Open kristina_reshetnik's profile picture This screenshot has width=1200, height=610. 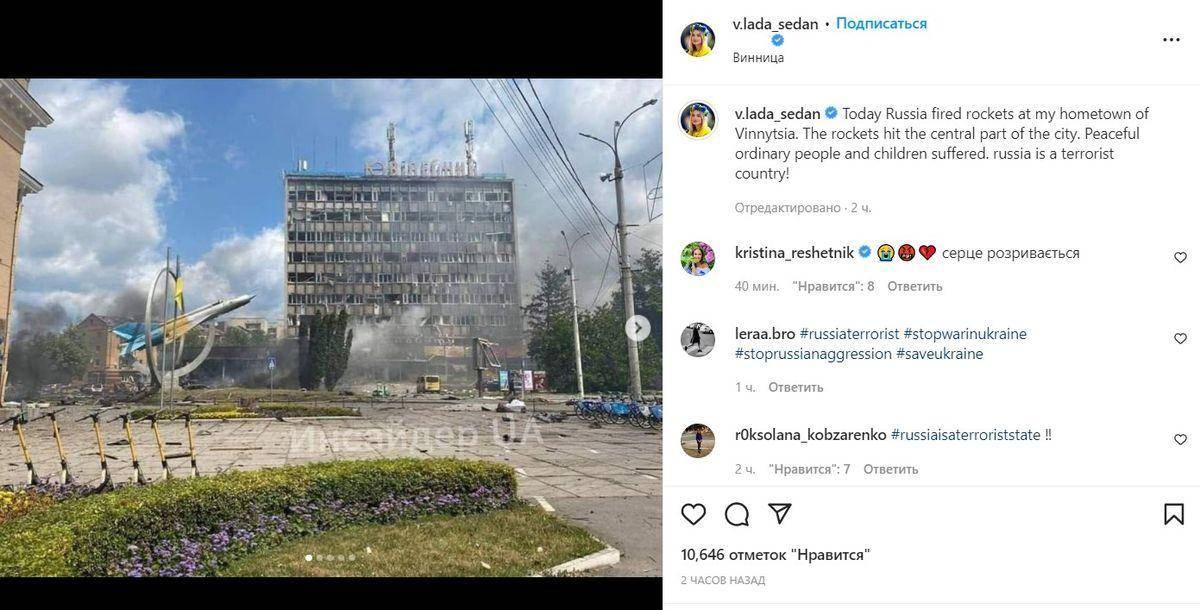(x=698, y=258)
